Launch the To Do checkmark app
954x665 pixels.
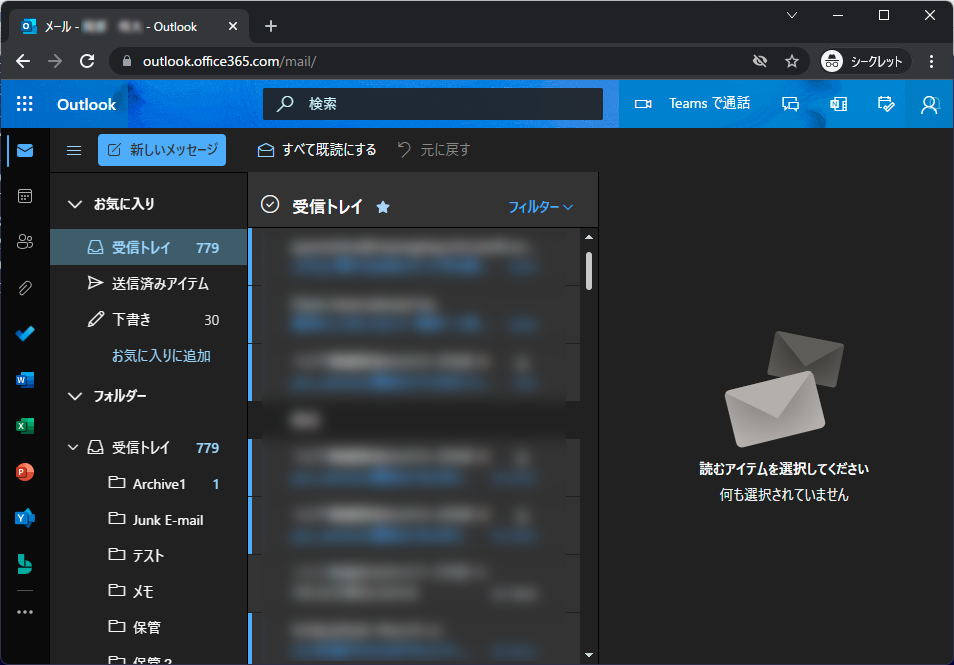pyautogui.click(x=25, y=333)
